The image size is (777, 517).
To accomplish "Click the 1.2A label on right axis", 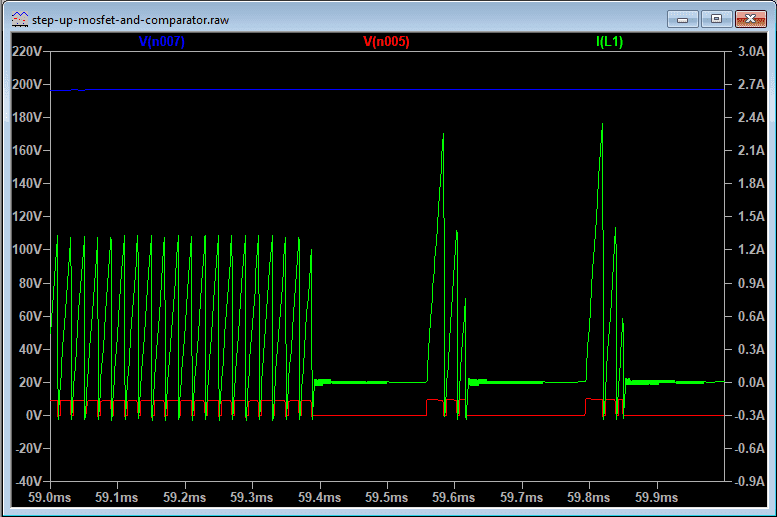I will click(x=750, y=249).
